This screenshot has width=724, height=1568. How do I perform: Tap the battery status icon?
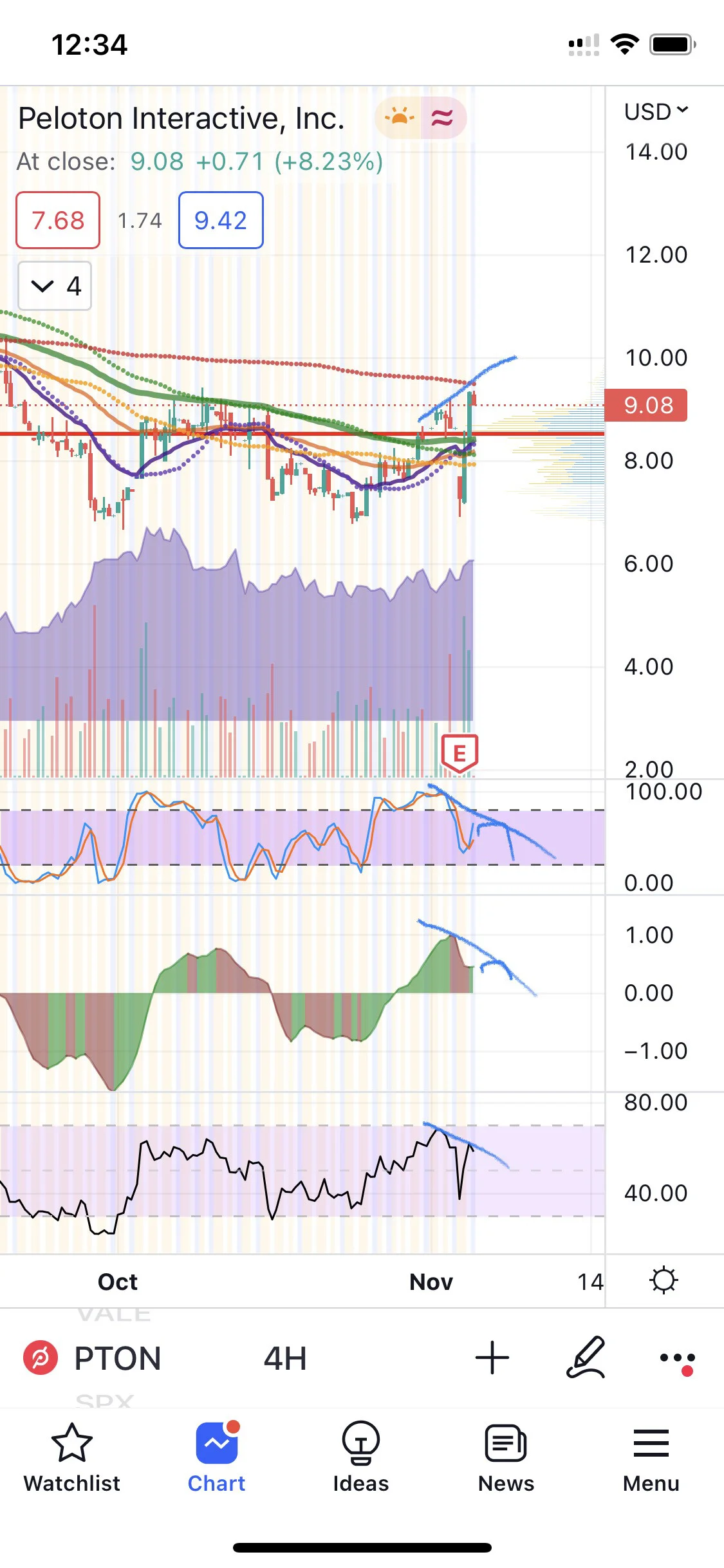click(x=673, y=44)
